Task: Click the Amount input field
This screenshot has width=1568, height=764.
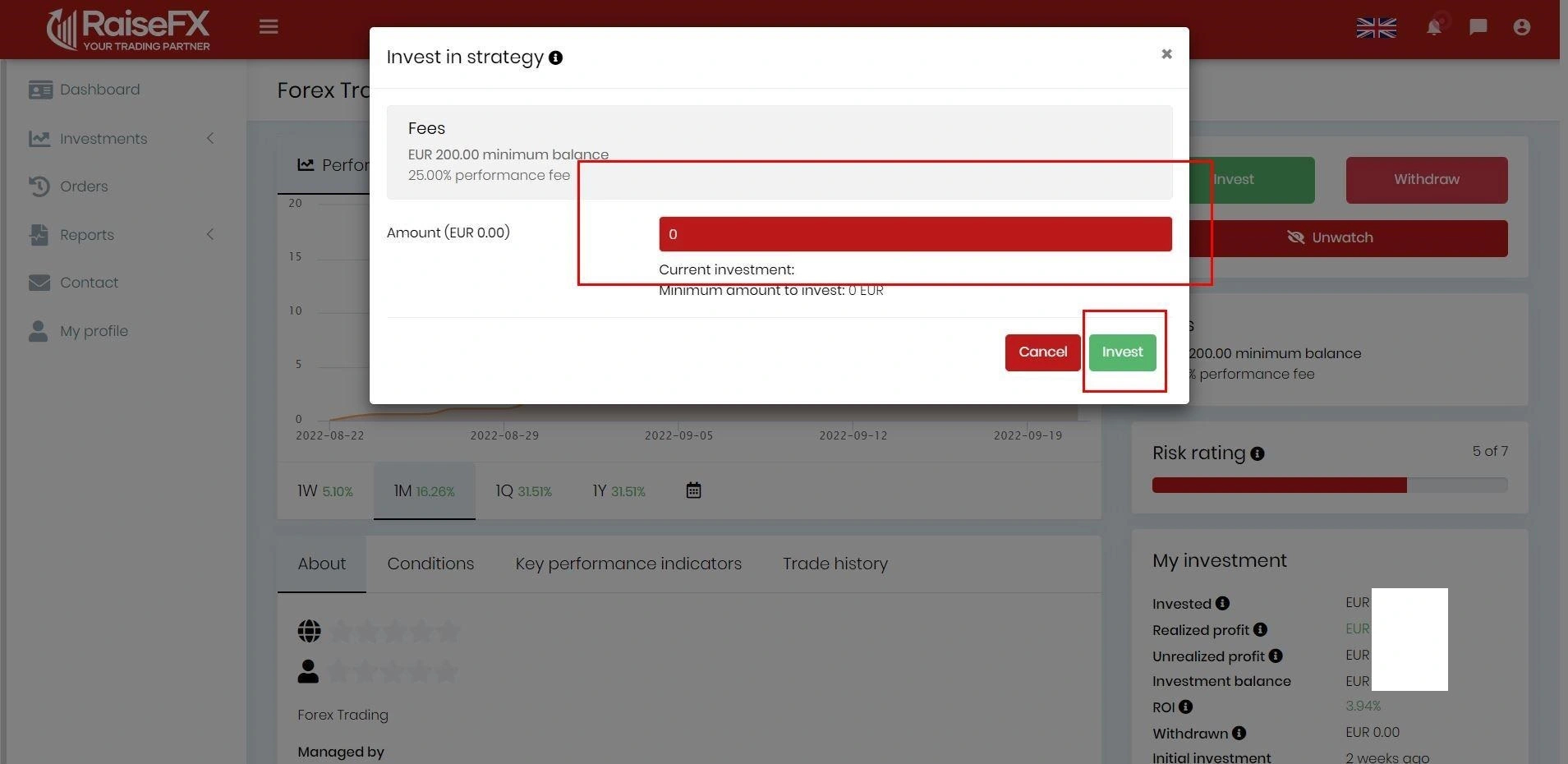Action: coord(915,234)
